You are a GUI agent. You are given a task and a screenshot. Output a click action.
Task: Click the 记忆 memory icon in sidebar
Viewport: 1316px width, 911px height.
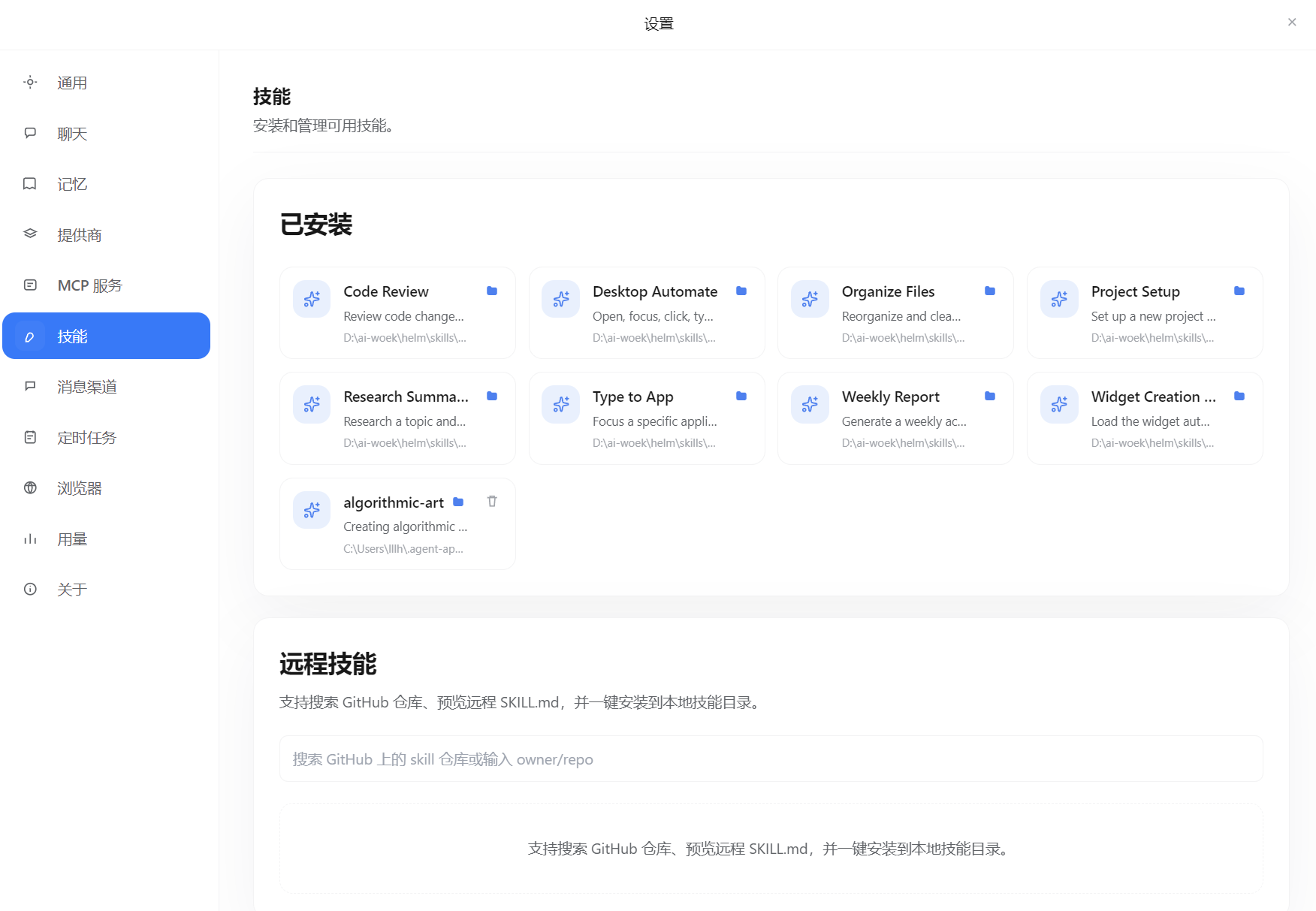[x=30, y=184]
